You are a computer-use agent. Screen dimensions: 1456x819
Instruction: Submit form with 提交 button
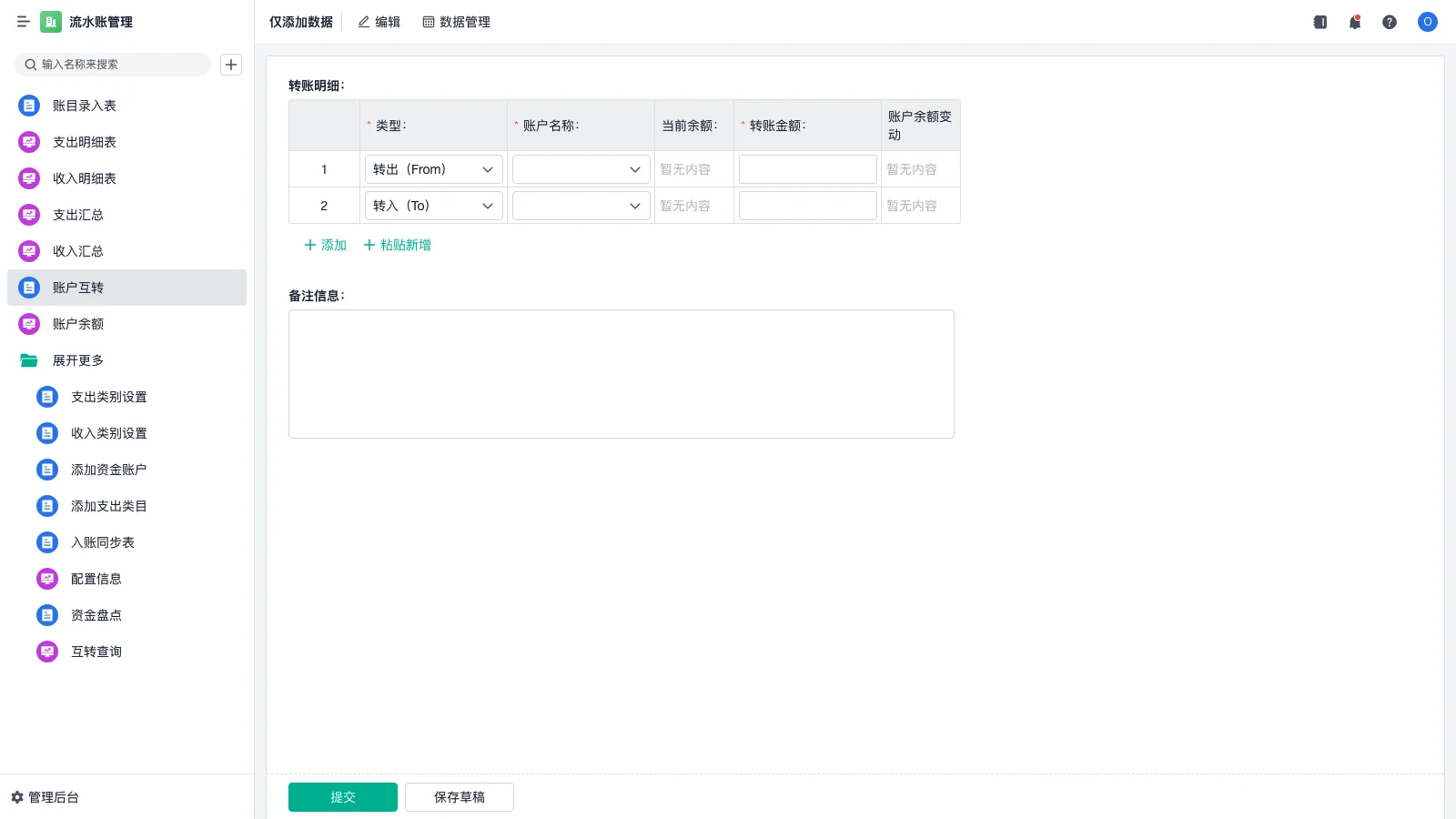[343, 797]
